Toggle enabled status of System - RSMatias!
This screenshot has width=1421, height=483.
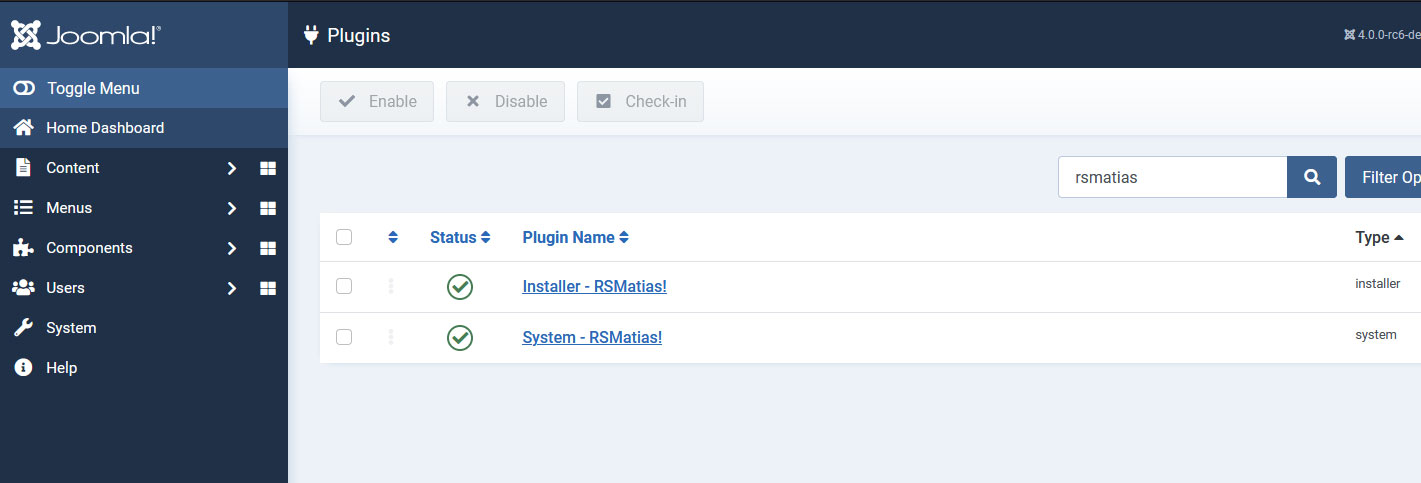tap(460, 338)
